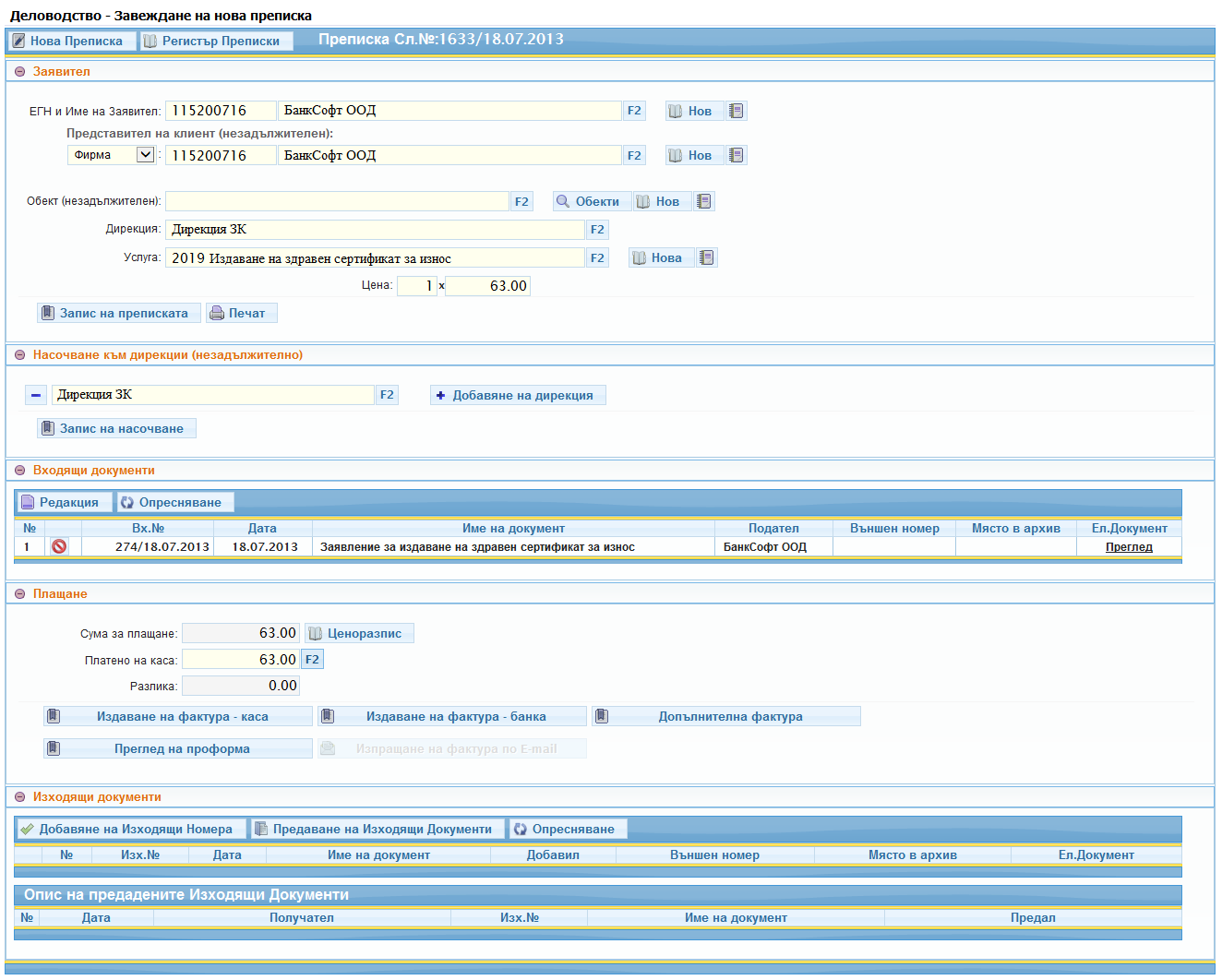1222x980 pixels.
Task: Click Нов button for Обект
Action: pos(663,201)
